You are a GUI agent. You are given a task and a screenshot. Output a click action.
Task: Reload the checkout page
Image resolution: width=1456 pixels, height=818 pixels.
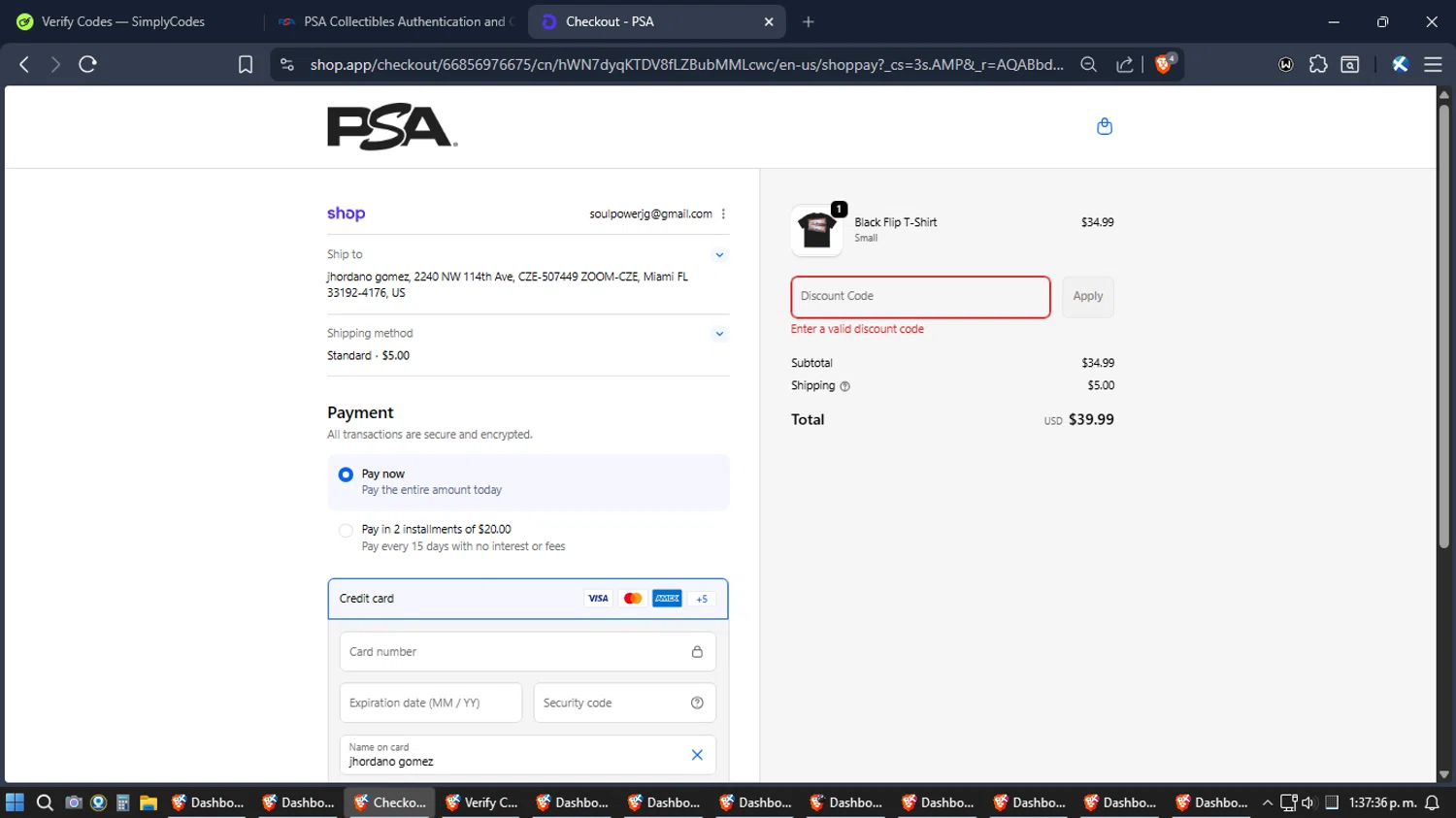[x=87, y=64]
